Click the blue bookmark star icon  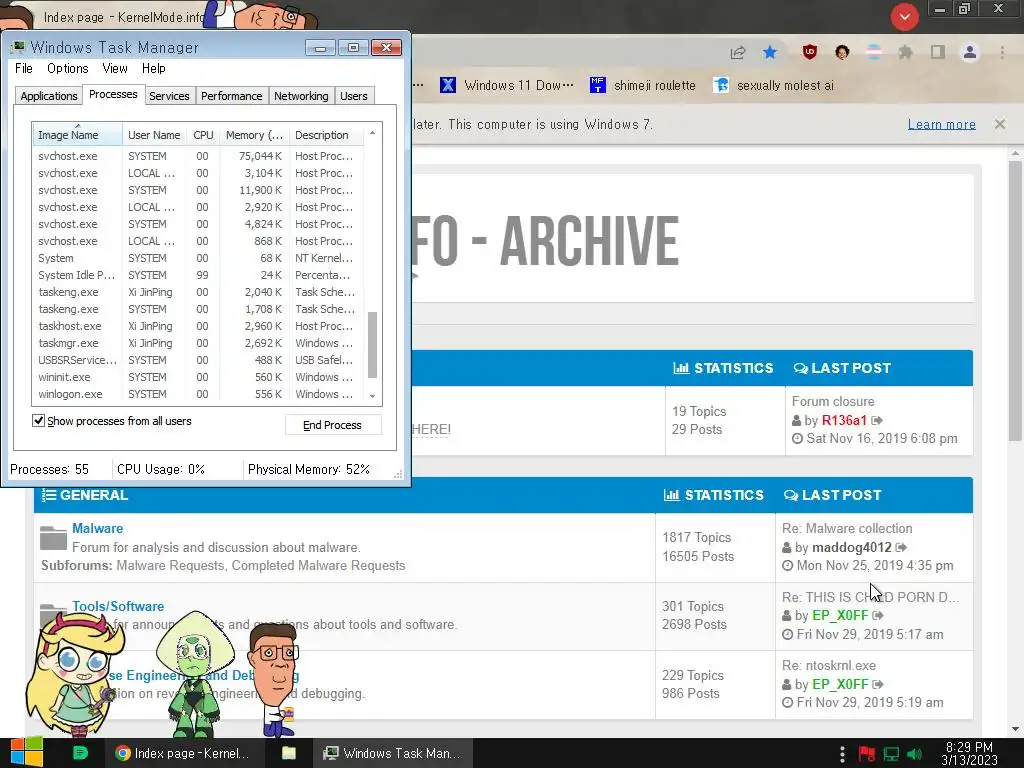pyautogui.click(x=770, y=52)
